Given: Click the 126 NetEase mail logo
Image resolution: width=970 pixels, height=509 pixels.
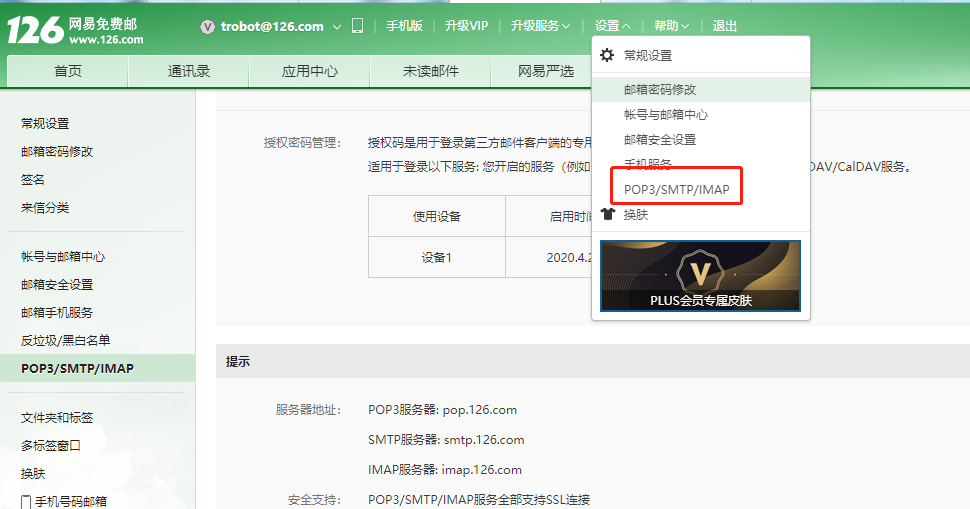Looking at the screenshot, I should pos(75,30).
